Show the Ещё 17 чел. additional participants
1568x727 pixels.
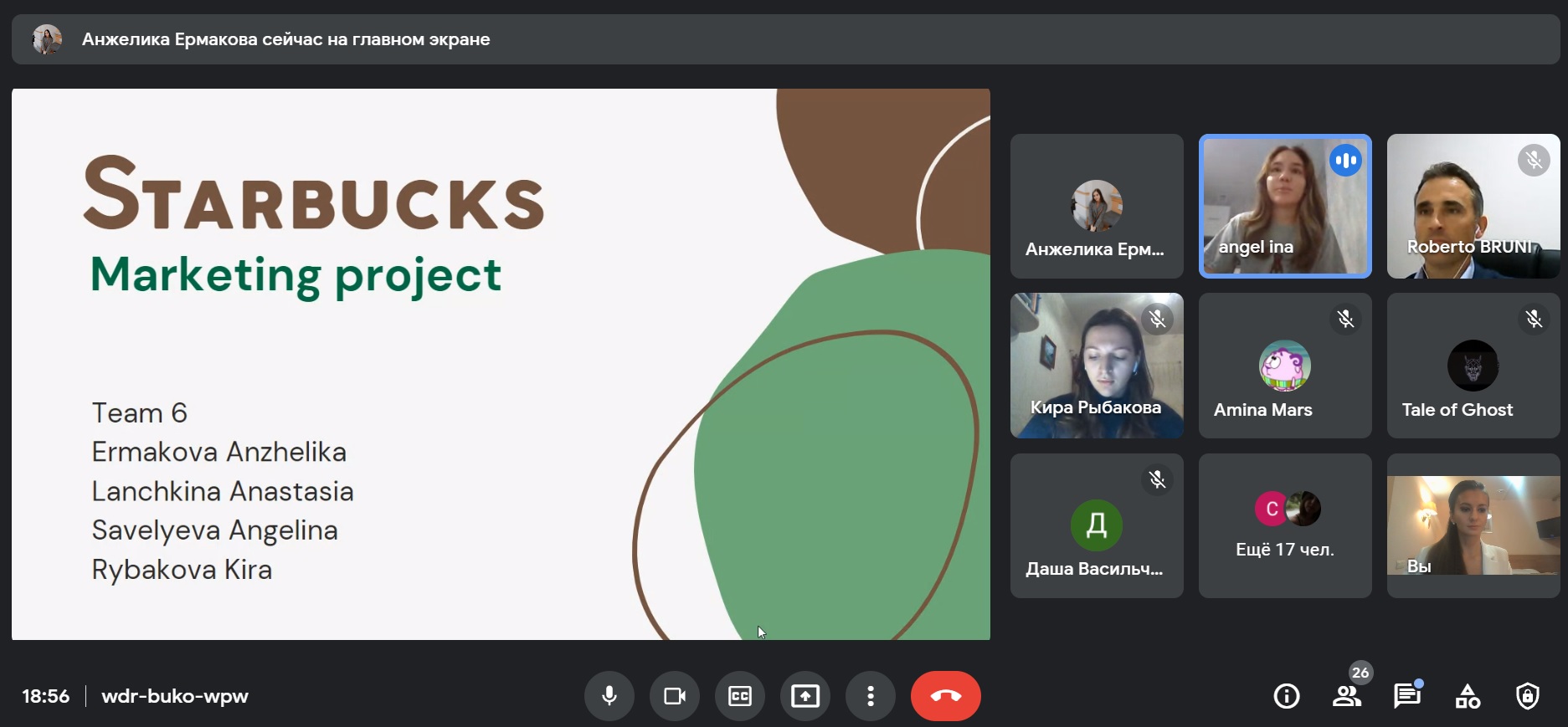pos(1285,525)
